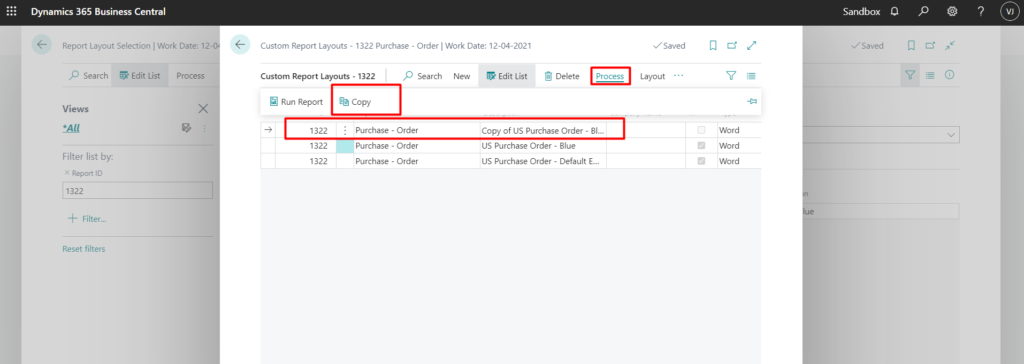The width and height of the screenshot is (1024, 364).
Task: Open the Process menu tab
Action: (610, 76)
